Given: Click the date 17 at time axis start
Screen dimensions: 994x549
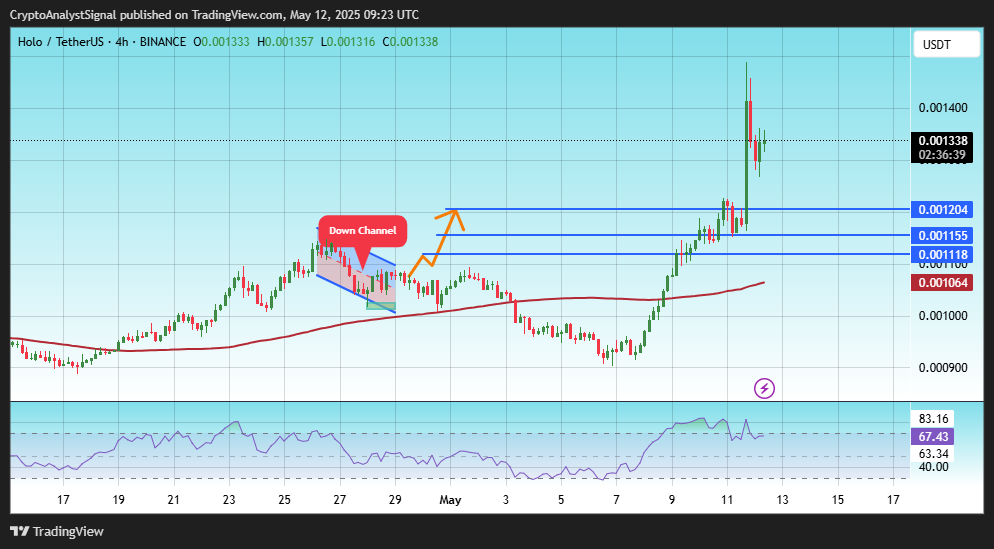Looking at the screenshot, I should point(63,500).
